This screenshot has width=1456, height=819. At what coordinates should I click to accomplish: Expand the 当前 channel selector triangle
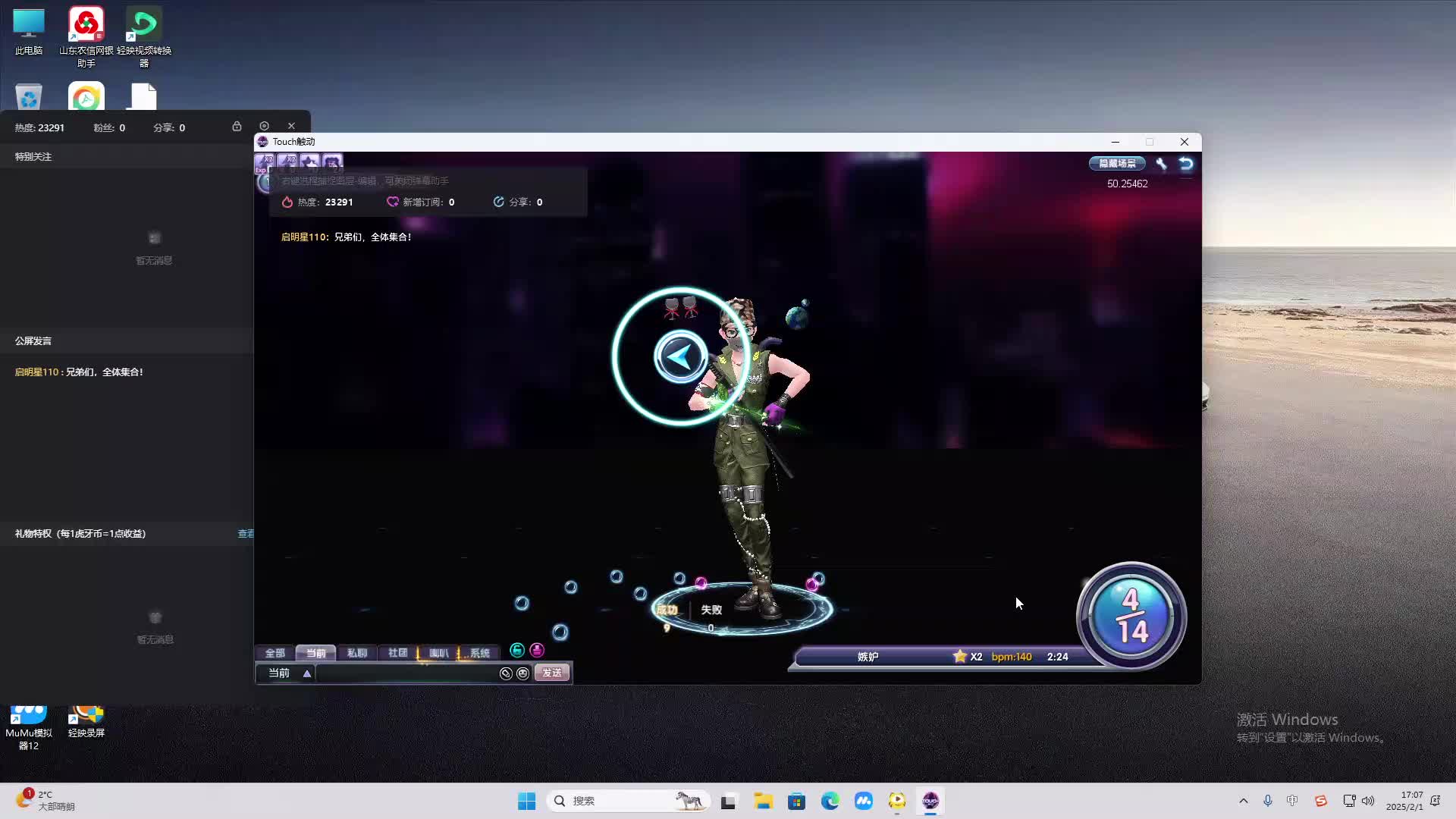click(306, 673)
